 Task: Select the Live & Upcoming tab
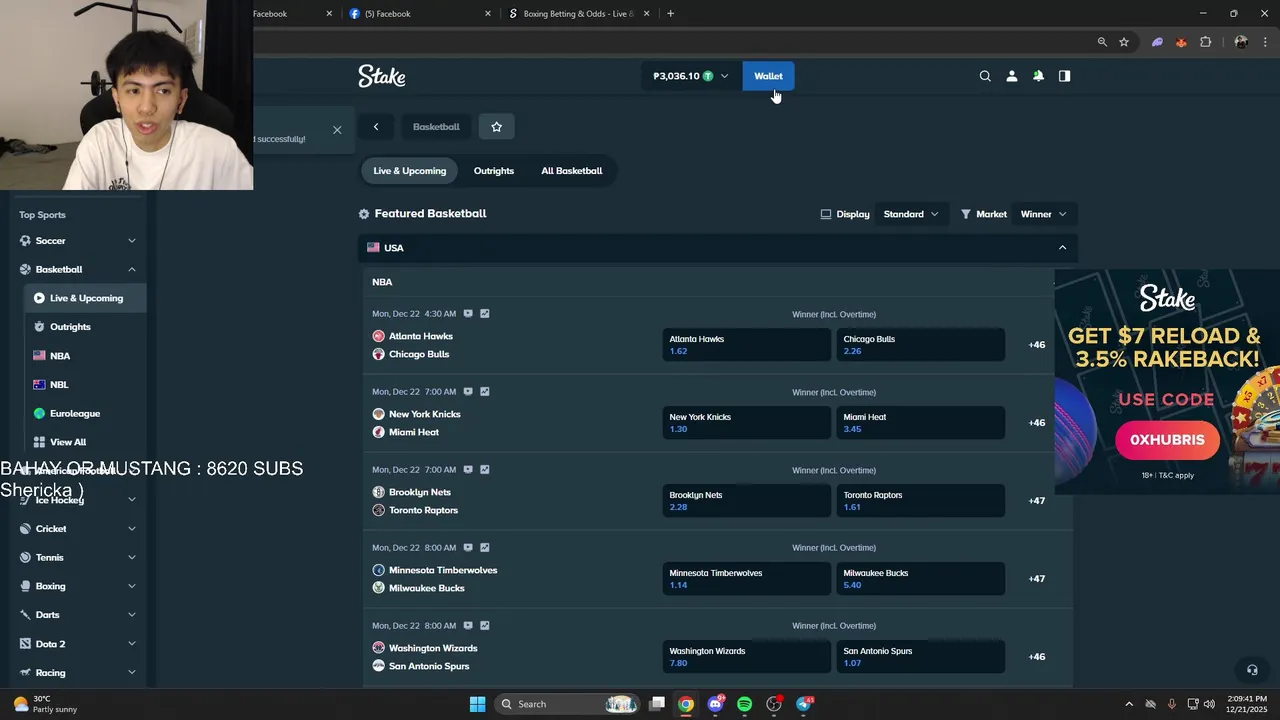tap(410, 171)
